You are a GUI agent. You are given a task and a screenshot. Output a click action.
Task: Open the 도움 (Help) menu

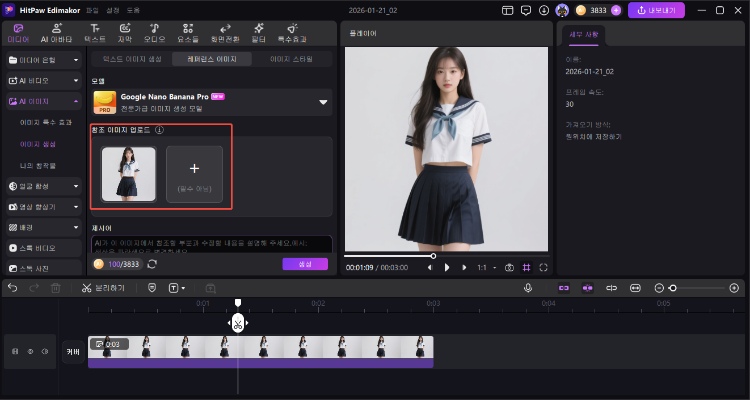click(x=133, y=10)
